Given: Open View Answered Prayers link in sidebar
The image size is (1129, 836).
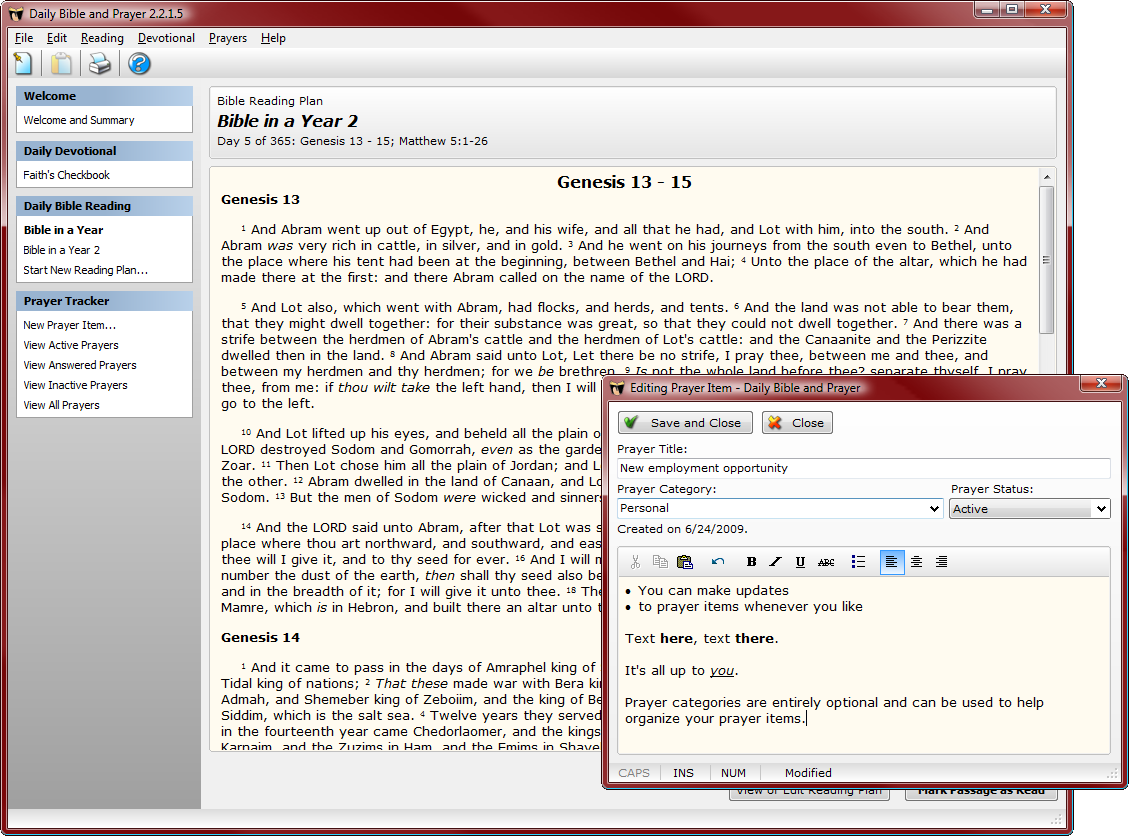Looking at the screenshot, I should coord(80,365).
